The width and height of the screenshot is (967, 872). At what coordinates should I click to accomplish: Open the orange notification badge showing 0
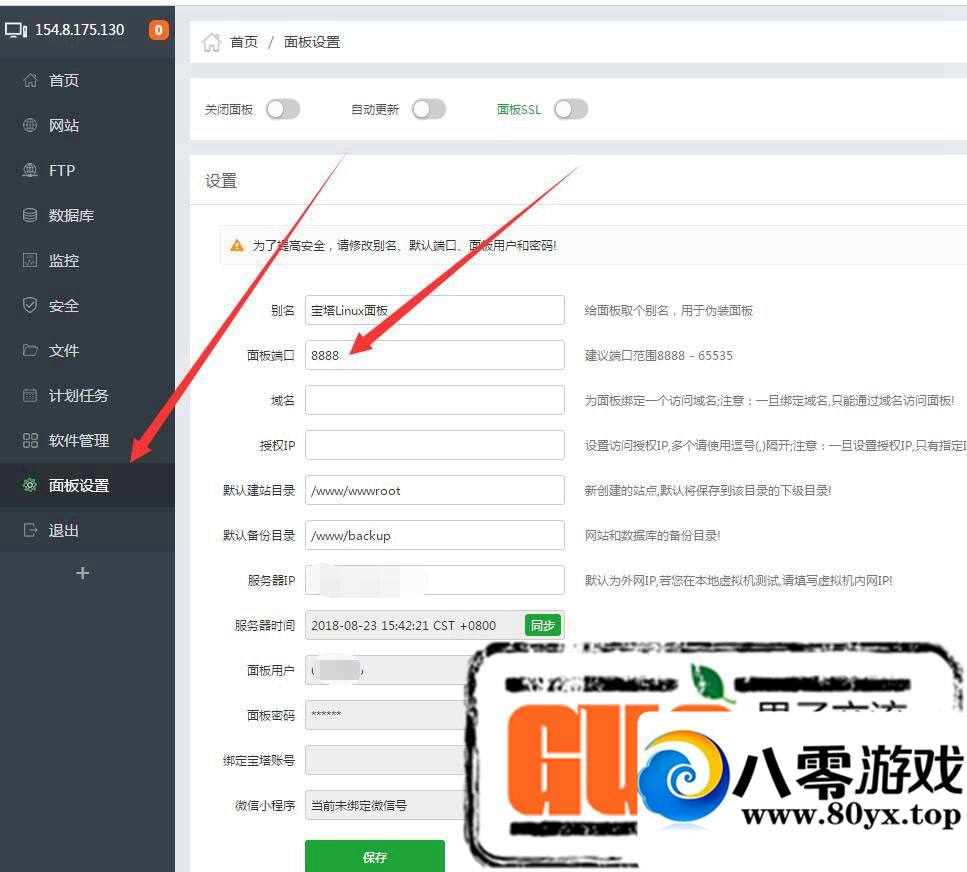[x=158, y=30]
